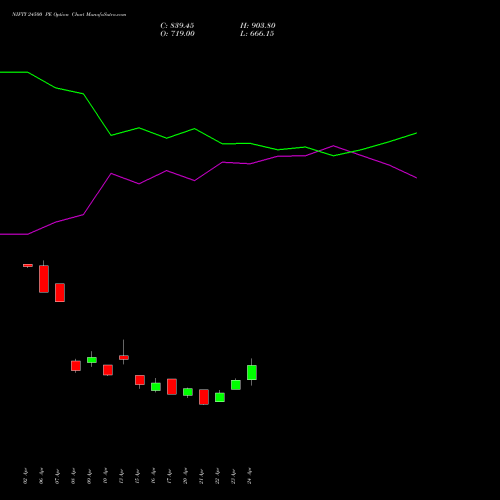The image size is (500, 500).
Task: Select the high value 'H: 903.80'
Action: click(258, 26)
